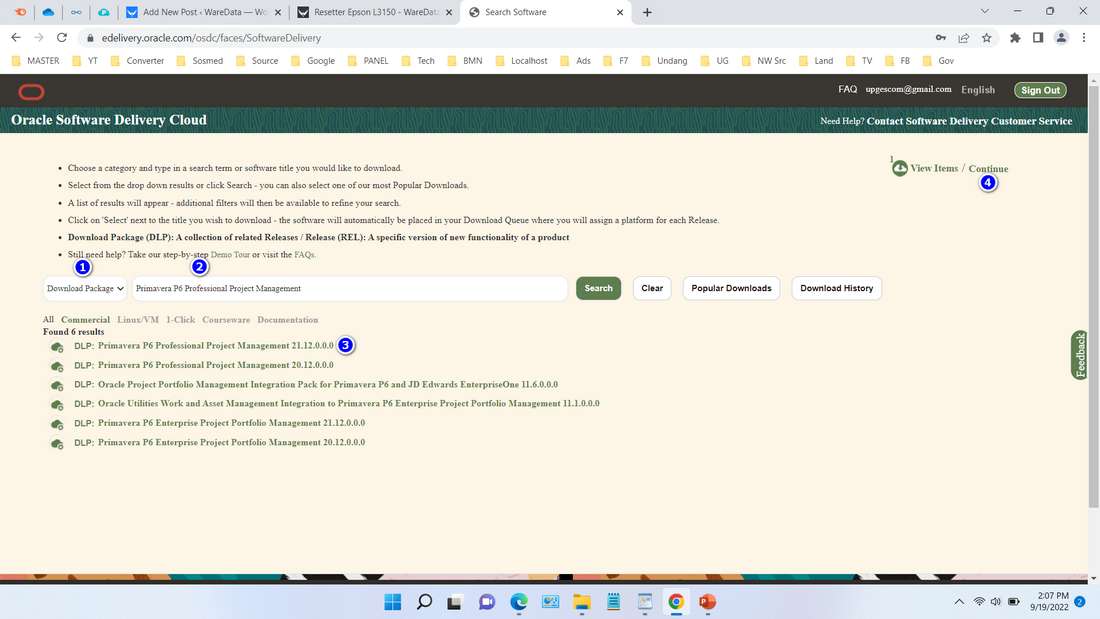This screenshot has width=1100, height=619.
Task: Open Windows Search from the taskbar
Action: 424,602
